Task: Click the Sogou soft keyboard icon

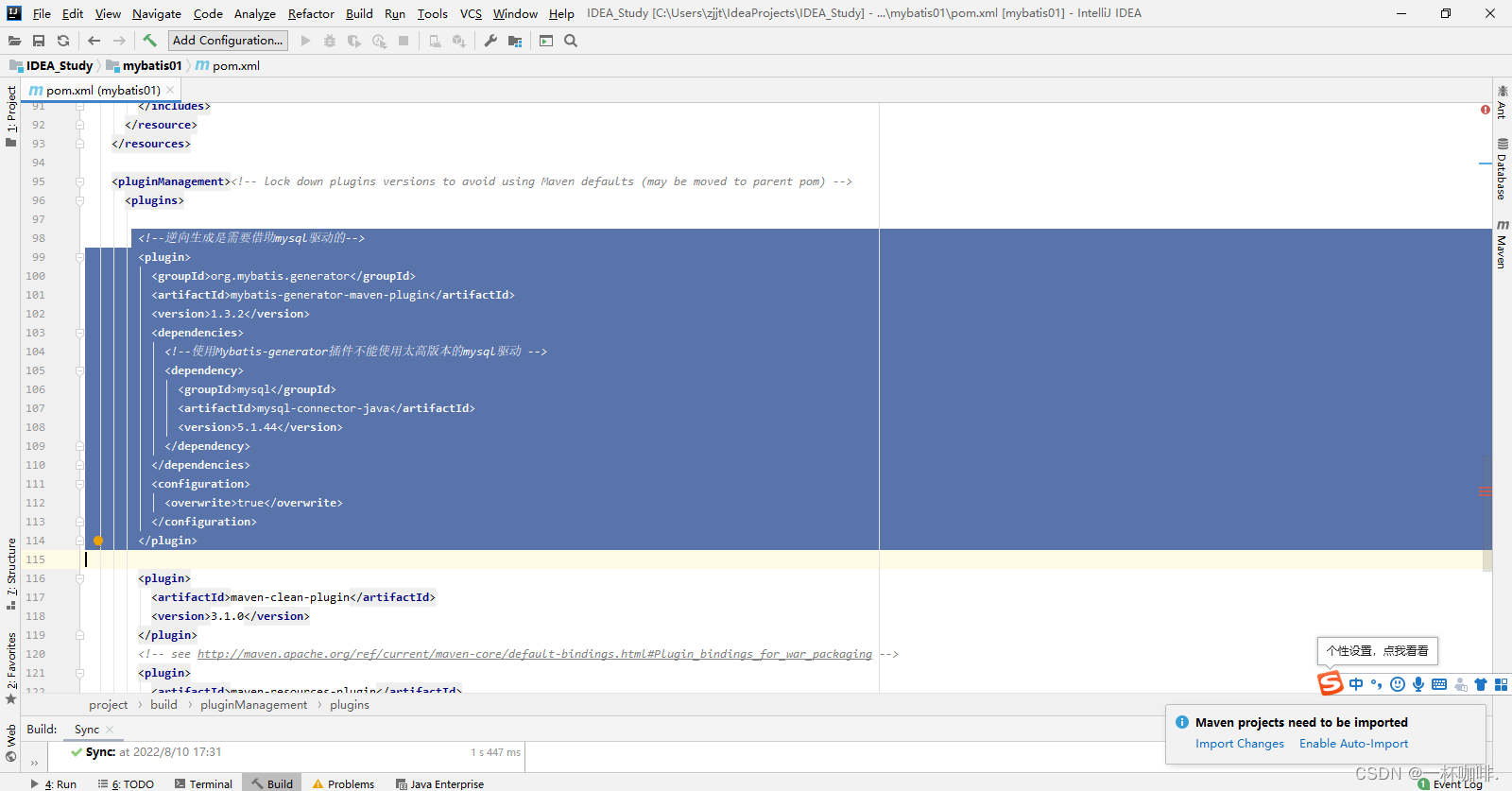Action: (x=1439, y=684)
